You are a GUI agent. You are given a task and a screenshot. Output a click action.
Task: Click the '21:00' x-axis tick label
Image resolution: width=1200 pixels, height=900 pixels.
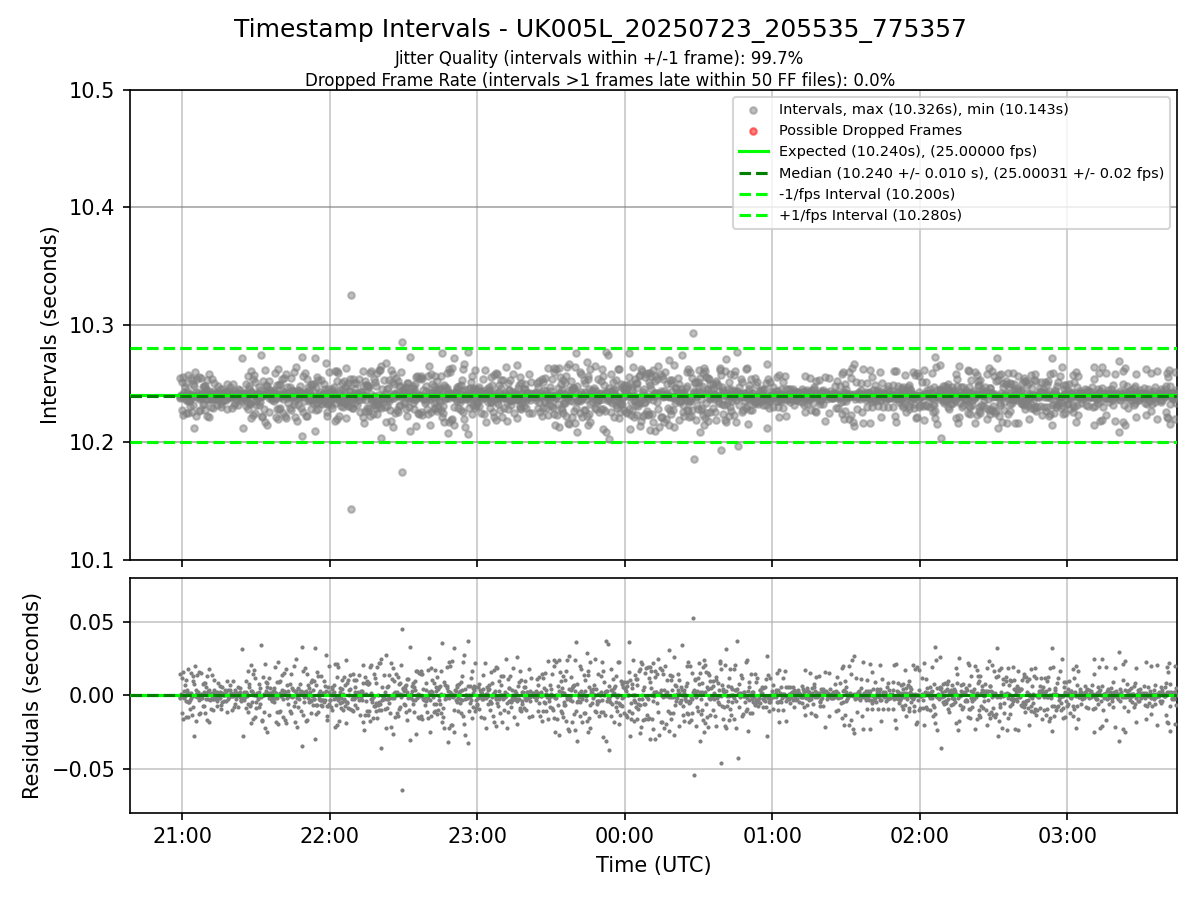[181, 834]
